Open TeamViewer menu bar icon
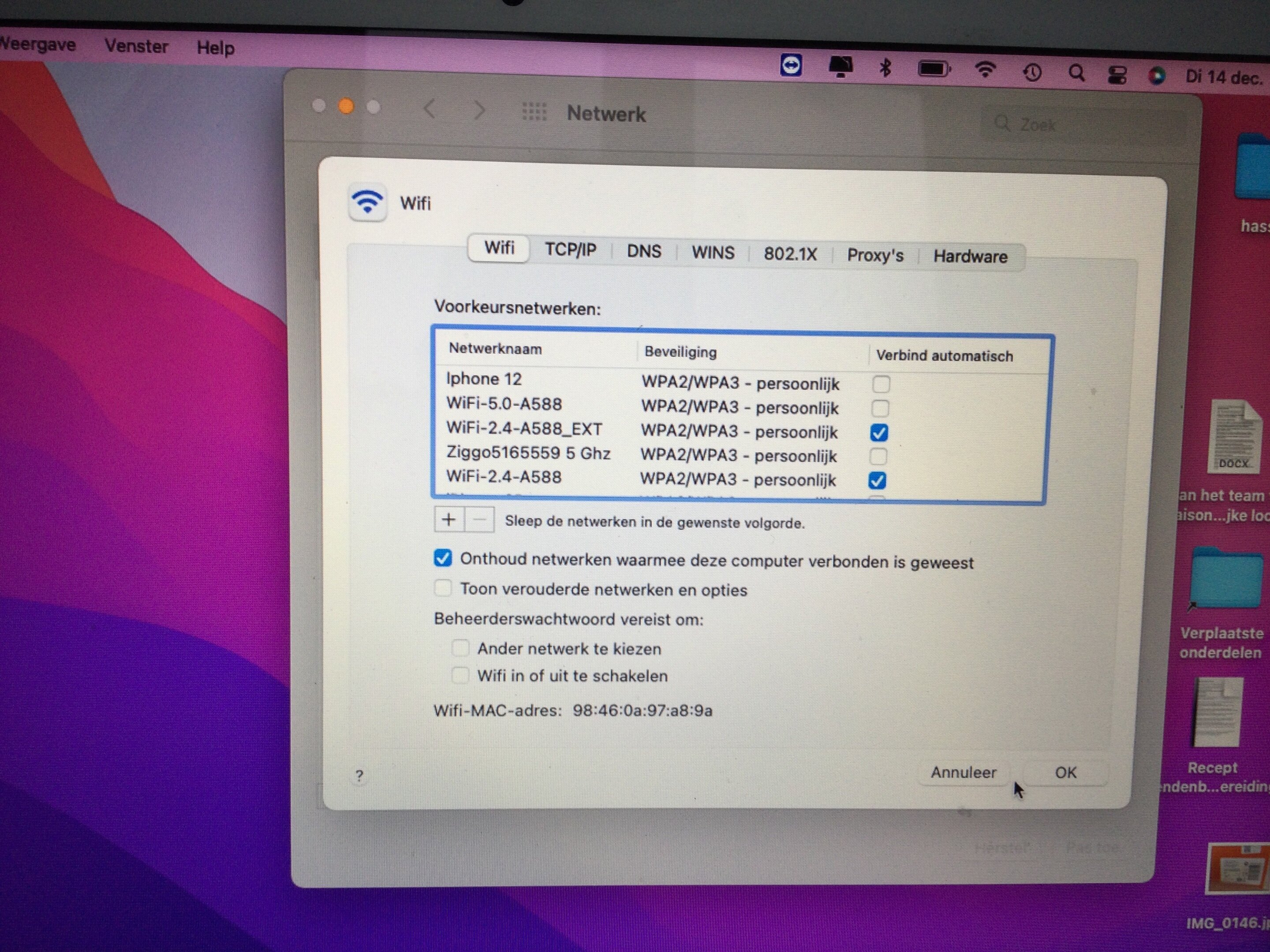1270x952 pixels. [791, 65]
